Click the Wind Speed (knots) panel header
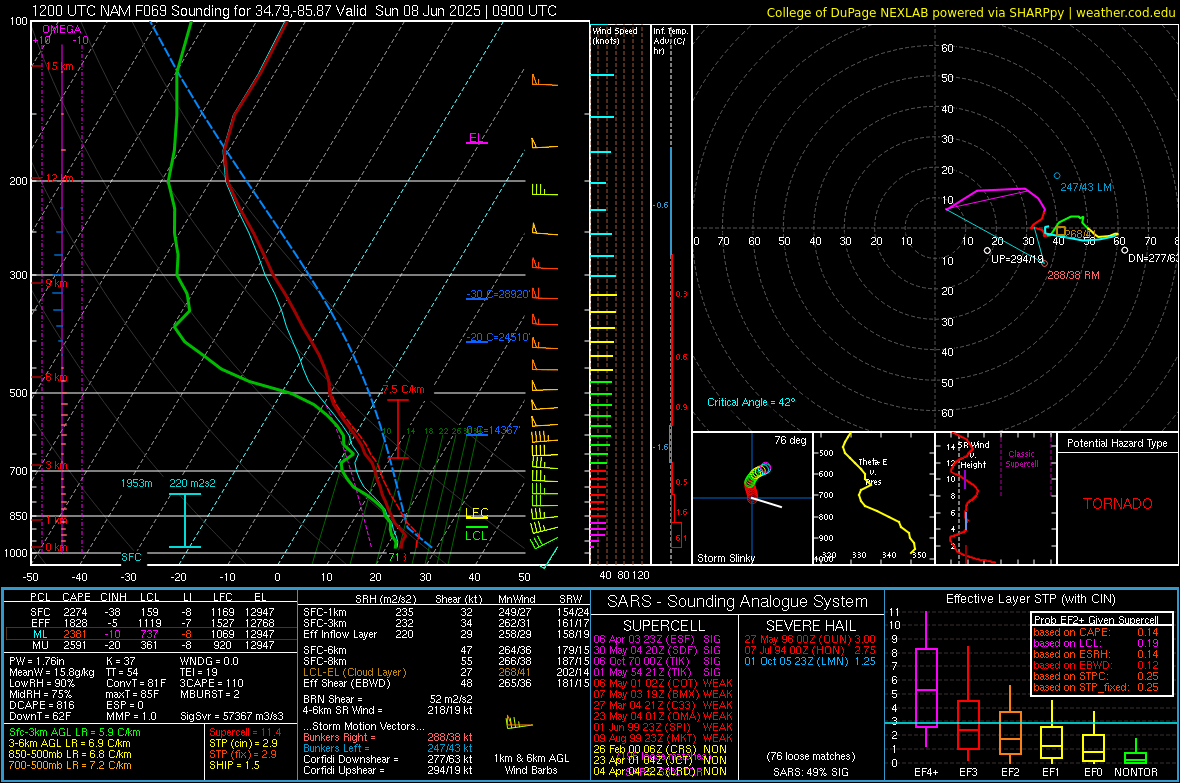The width and height of the screenshot is (1180, 783). (x=615, y=35)
